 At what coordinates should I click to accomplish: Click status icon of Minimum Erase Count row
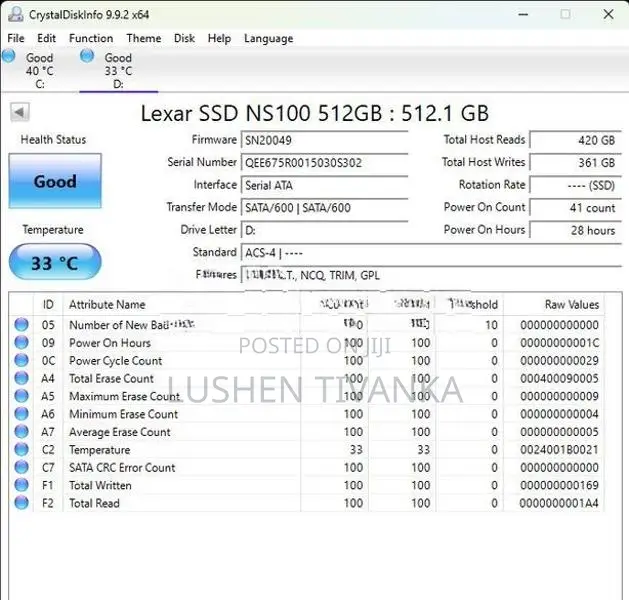(x=21, y=414)
